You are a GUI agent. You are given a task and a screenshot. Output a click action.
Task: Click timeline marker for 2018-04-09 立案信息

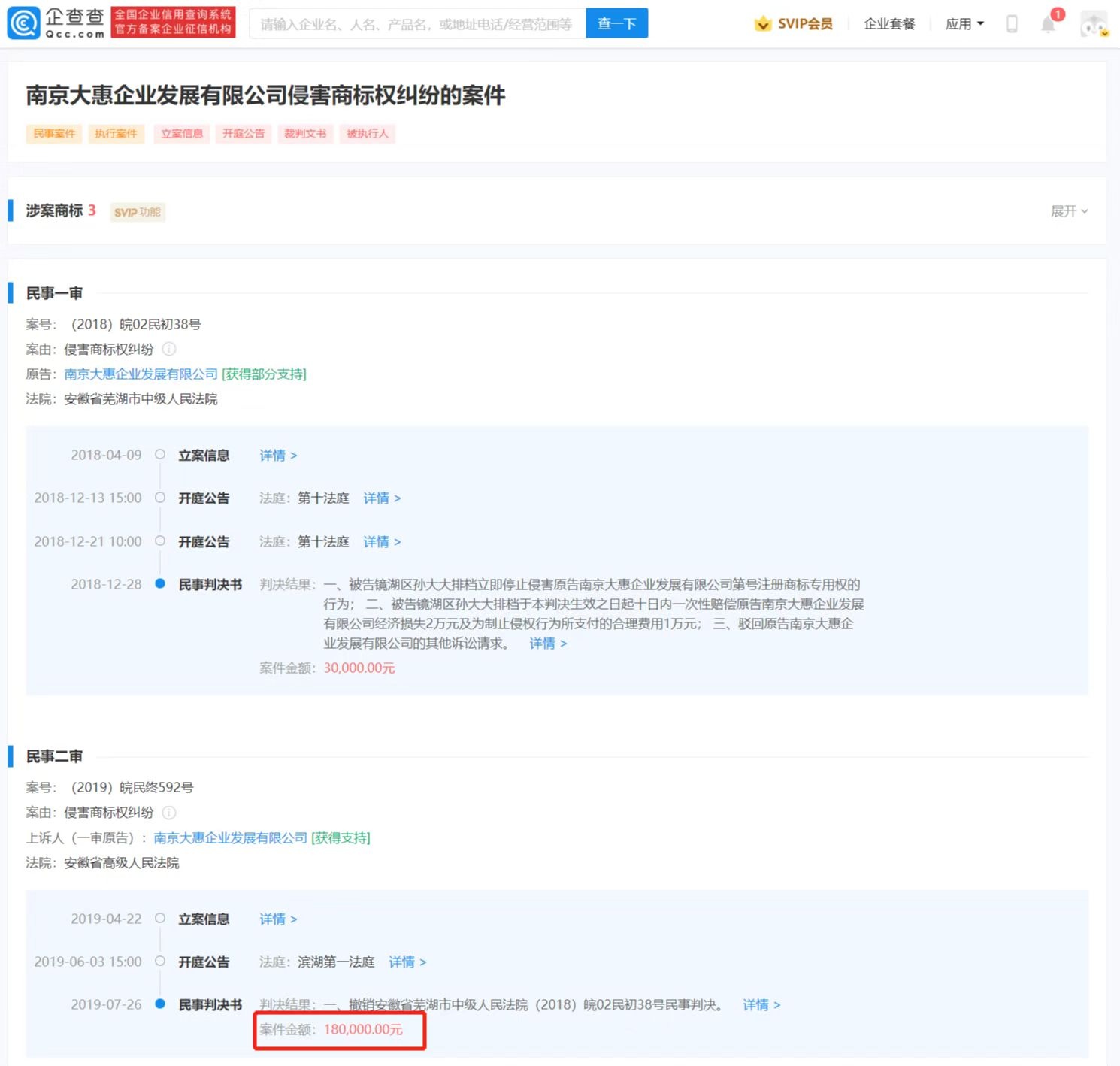(160, 454)
